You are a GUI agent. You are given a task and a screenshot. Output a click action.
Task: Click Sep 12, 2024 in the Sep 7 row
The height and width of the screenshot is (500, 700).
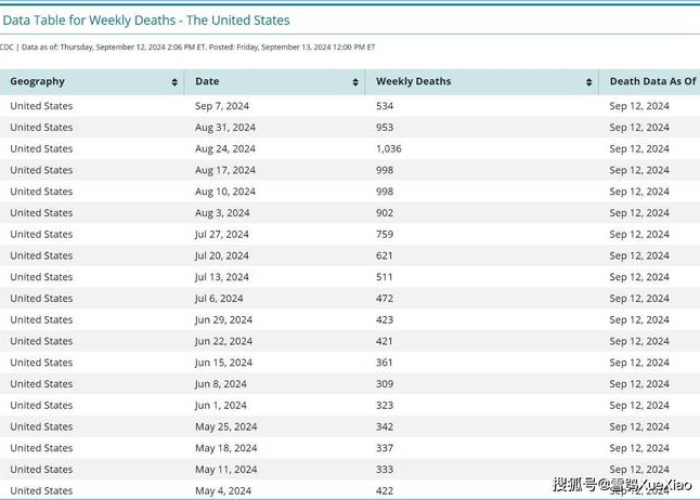639,106
